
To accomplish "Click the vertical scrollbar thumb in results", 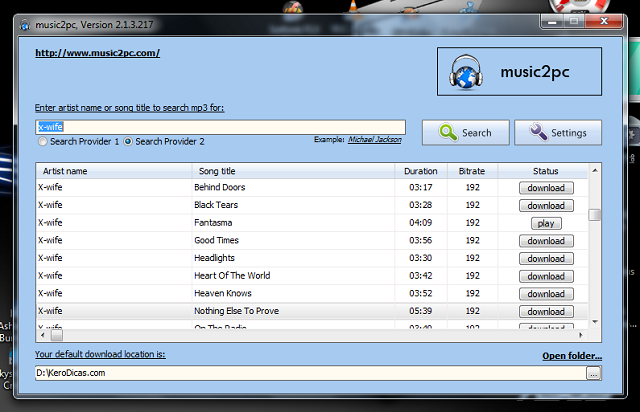I will (595, 215).
